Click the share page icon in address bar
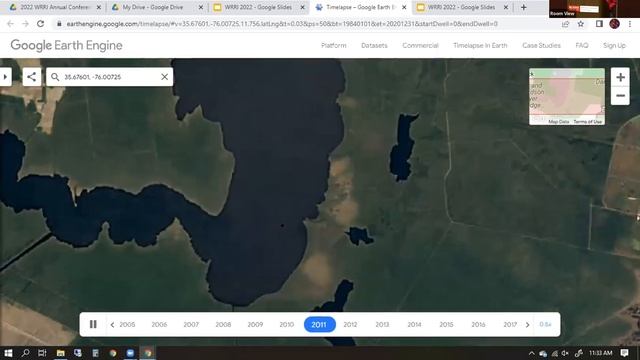 pos(565,24)
